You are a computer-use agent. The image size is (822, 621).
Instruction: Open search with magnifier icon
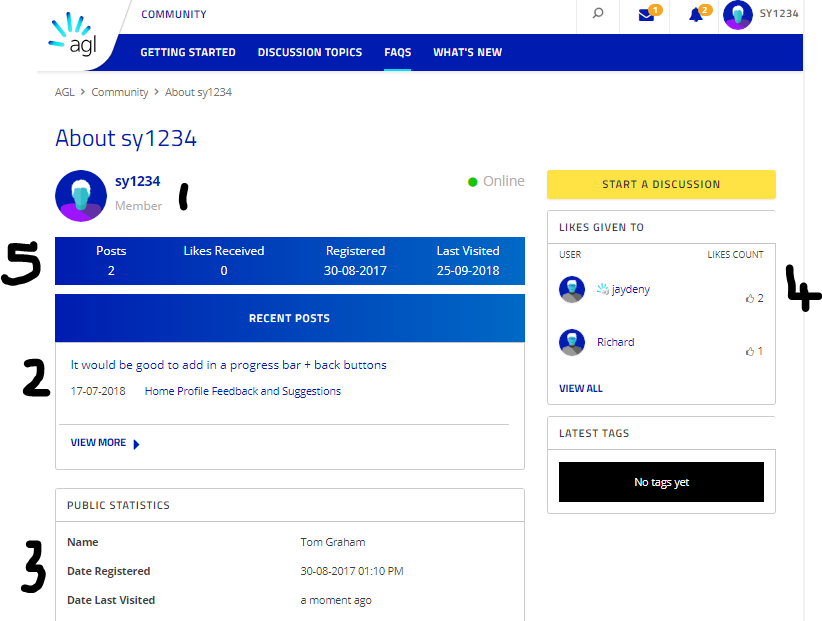598,15
